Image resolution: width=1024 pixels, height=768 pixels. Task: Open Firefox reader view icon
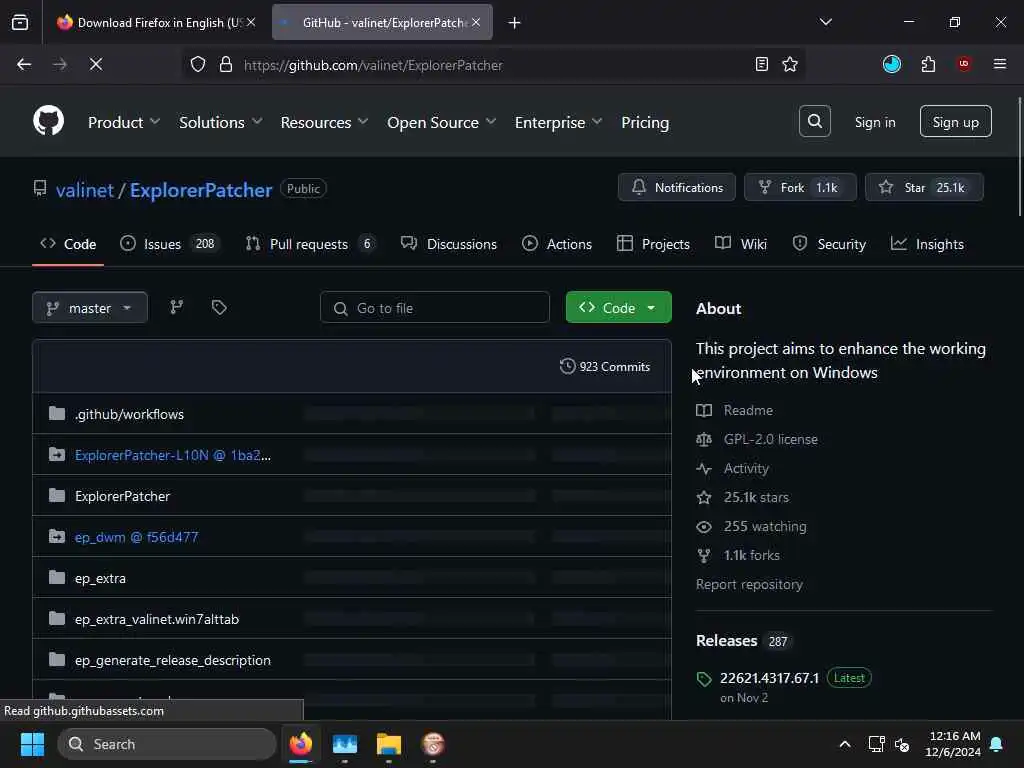(761, 64)
